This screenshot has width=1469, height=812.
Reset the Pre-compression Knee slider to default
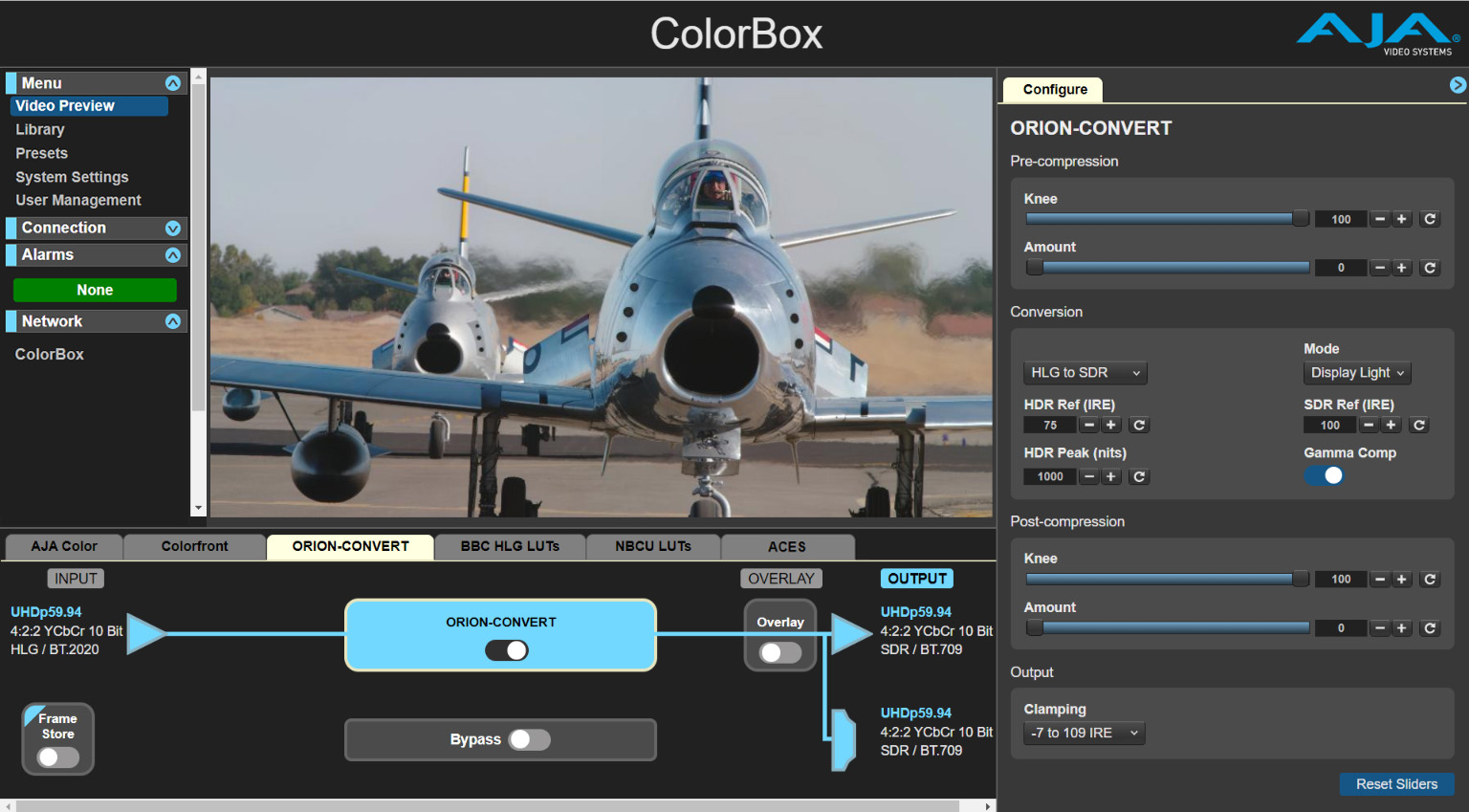(1429, 218)
